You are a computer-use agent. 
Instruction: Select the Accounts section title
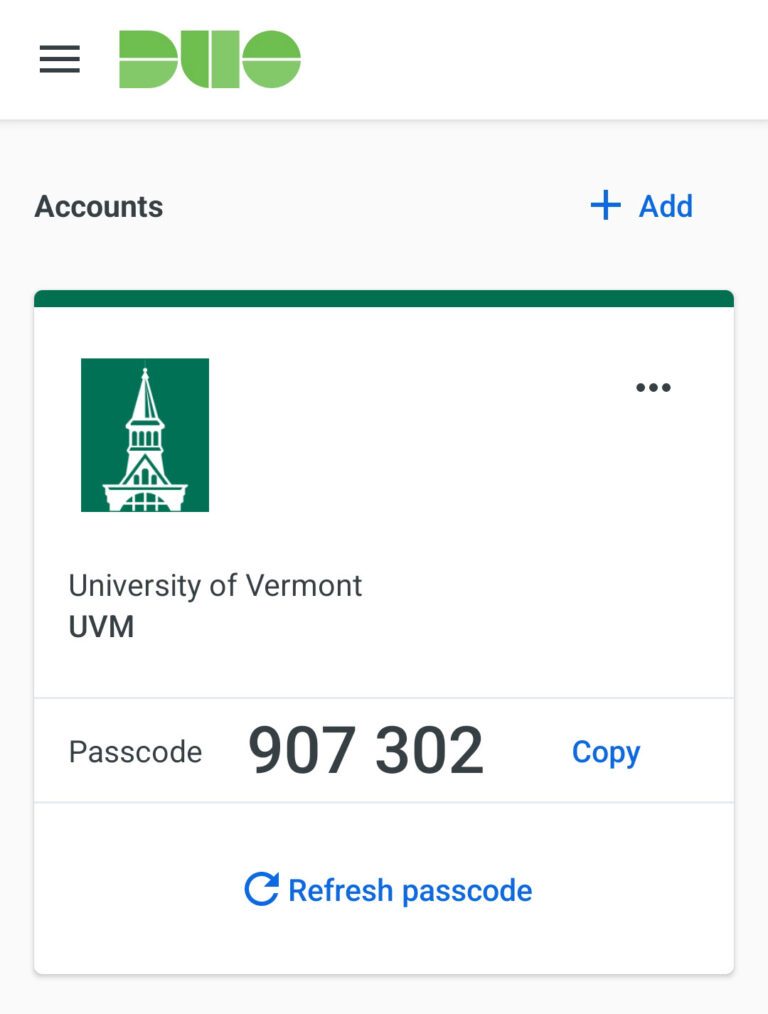click(98, 206)
